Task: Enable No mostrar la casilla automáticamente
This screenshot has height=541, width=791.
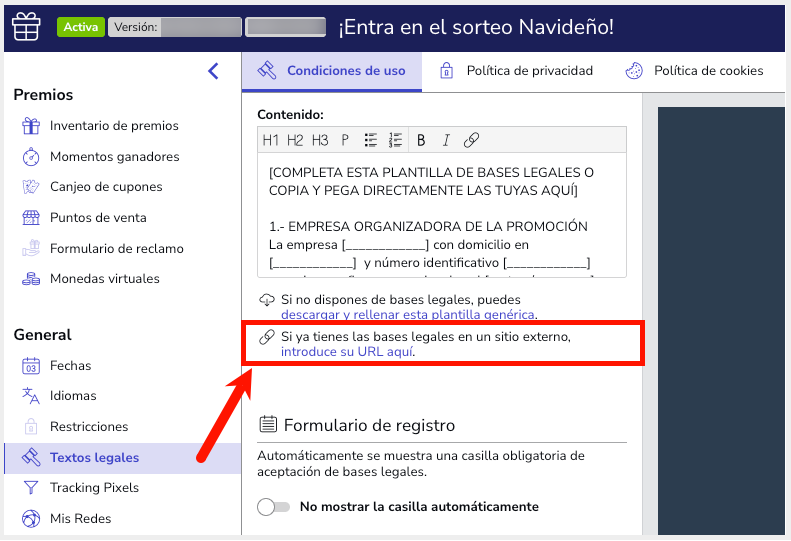Action: pos(273,507)
